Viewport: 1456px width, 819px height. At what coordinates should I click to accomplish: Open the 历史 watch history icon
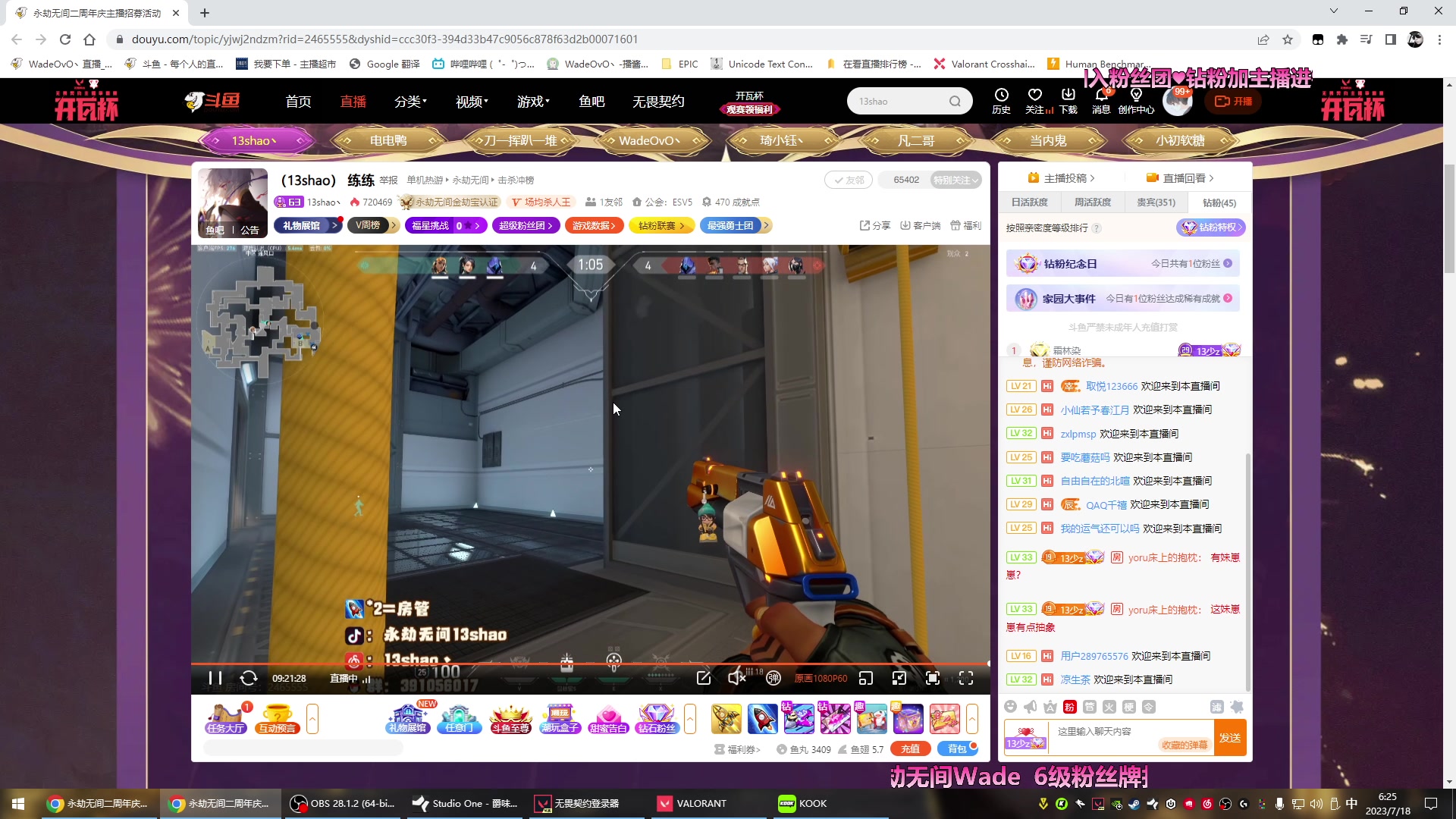coord(1002,100)
